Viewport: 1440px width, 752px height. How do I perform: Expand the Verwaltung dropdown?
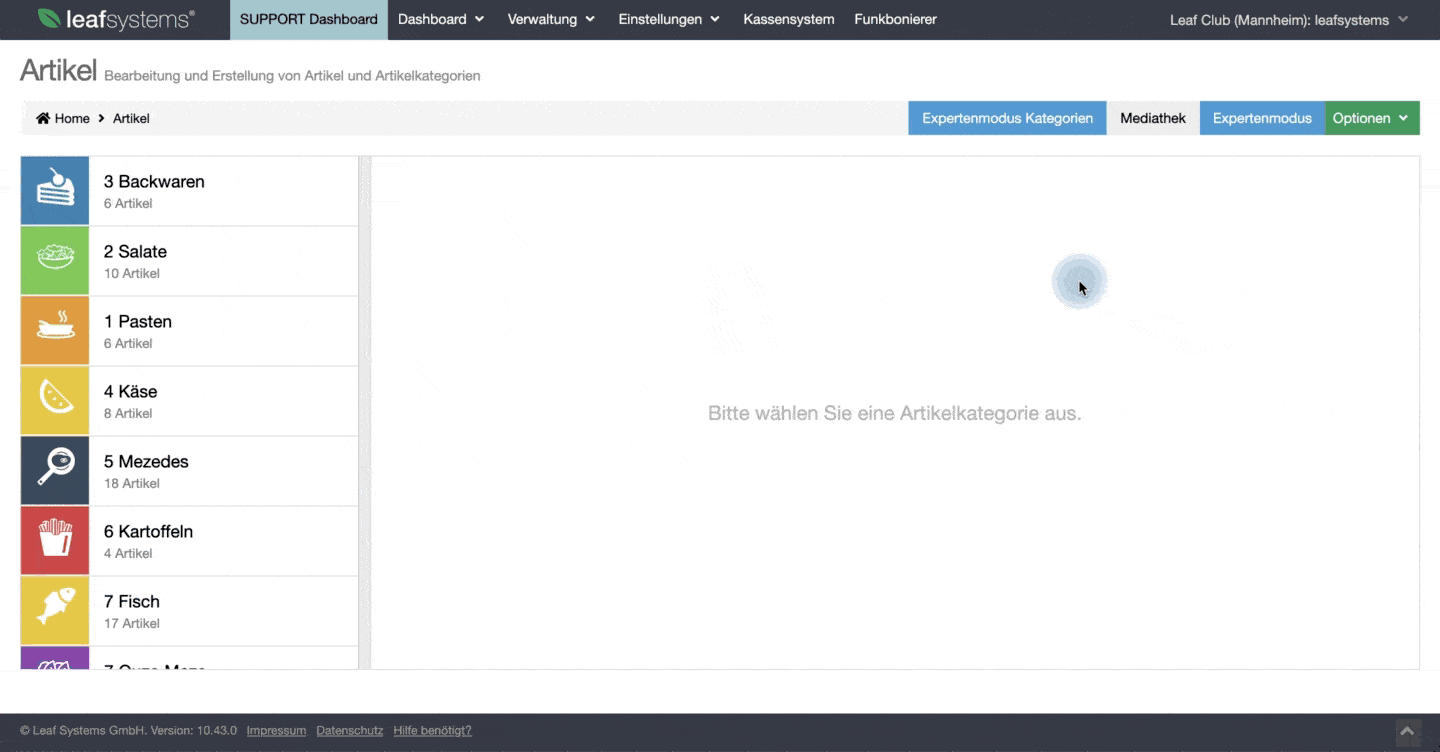550,19
